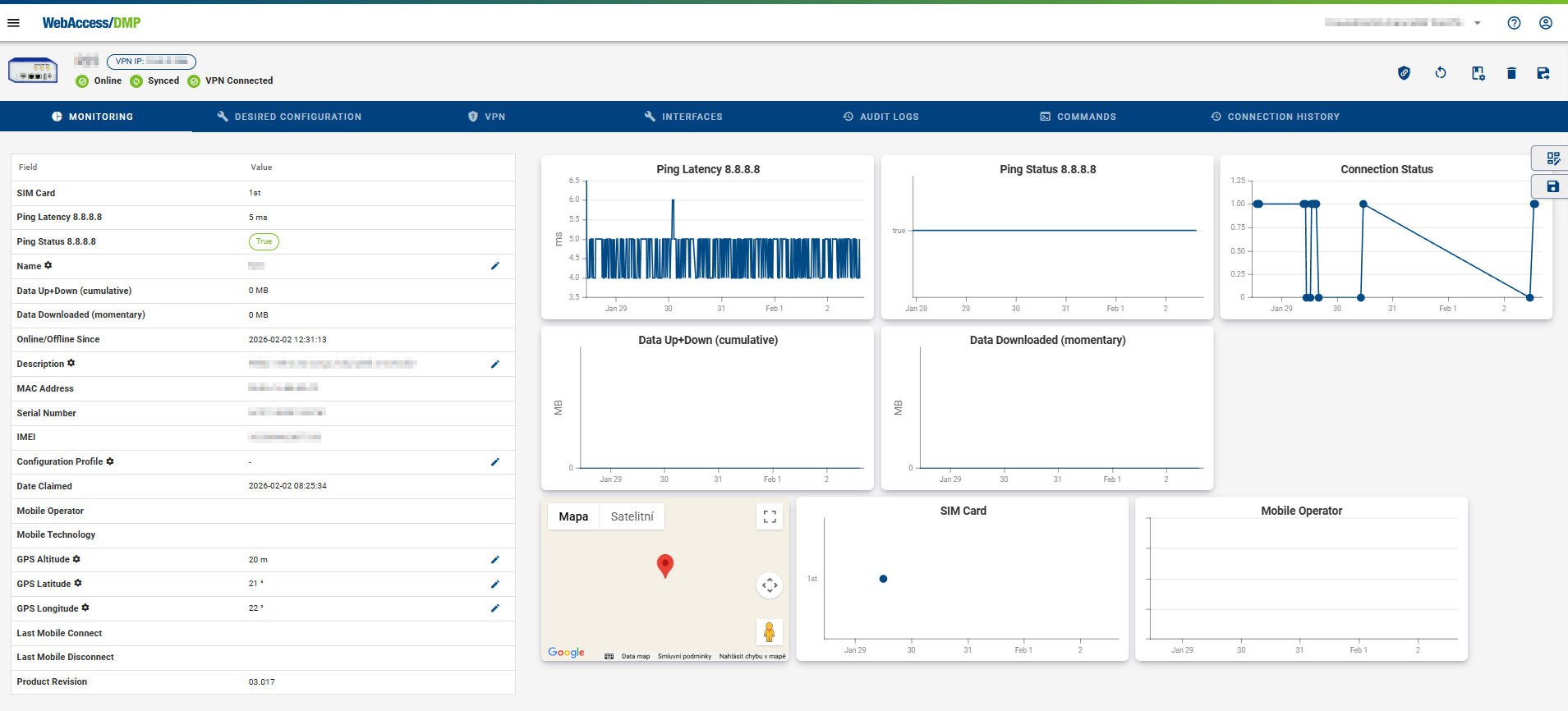Click the Value column header
Image resolution: width=1568 pixels, height=711 pixels.
261,167
